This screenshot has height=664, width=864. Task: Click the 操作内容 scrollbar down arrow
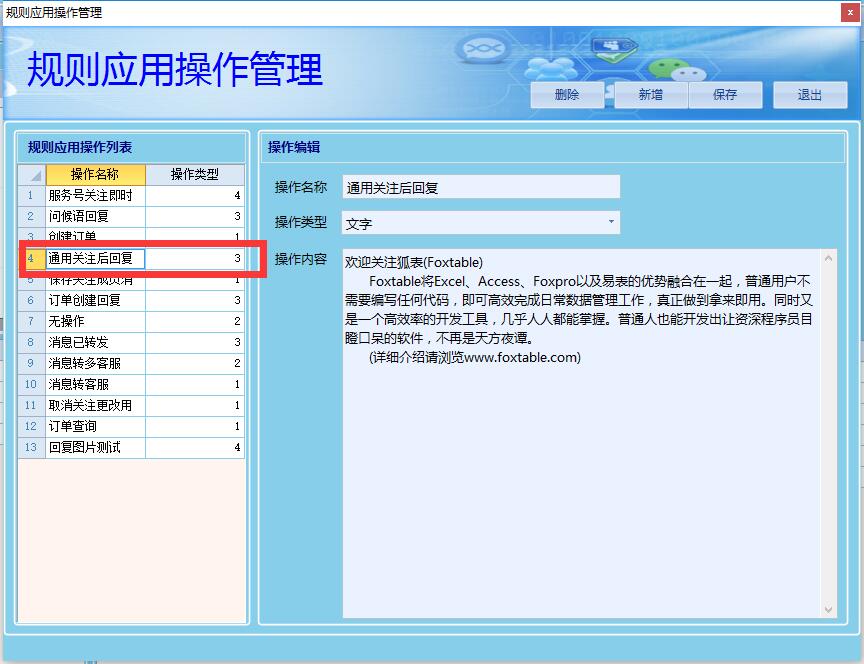[828, 609]
